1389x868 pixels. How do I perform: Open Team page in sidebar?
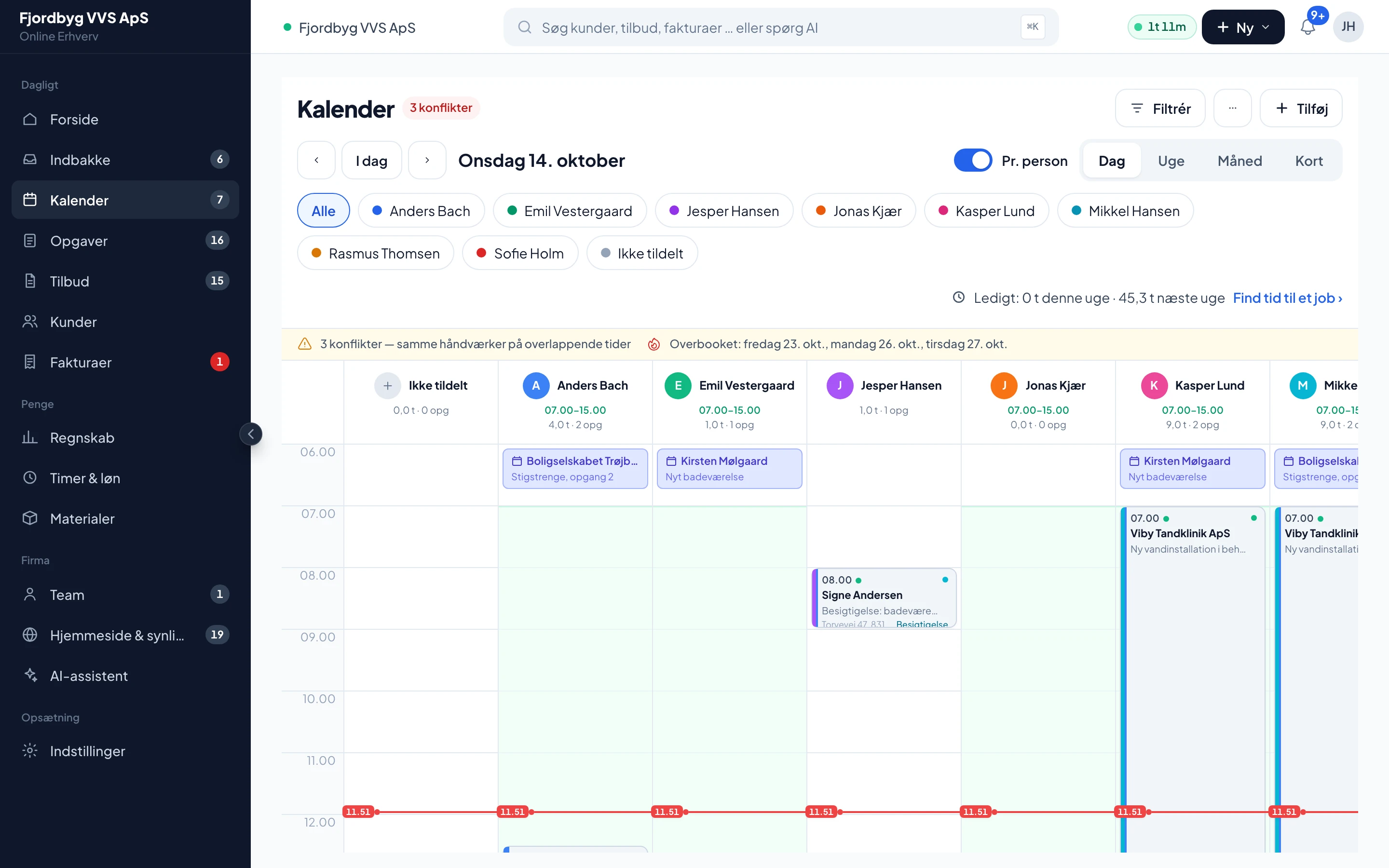coord(125,595)
